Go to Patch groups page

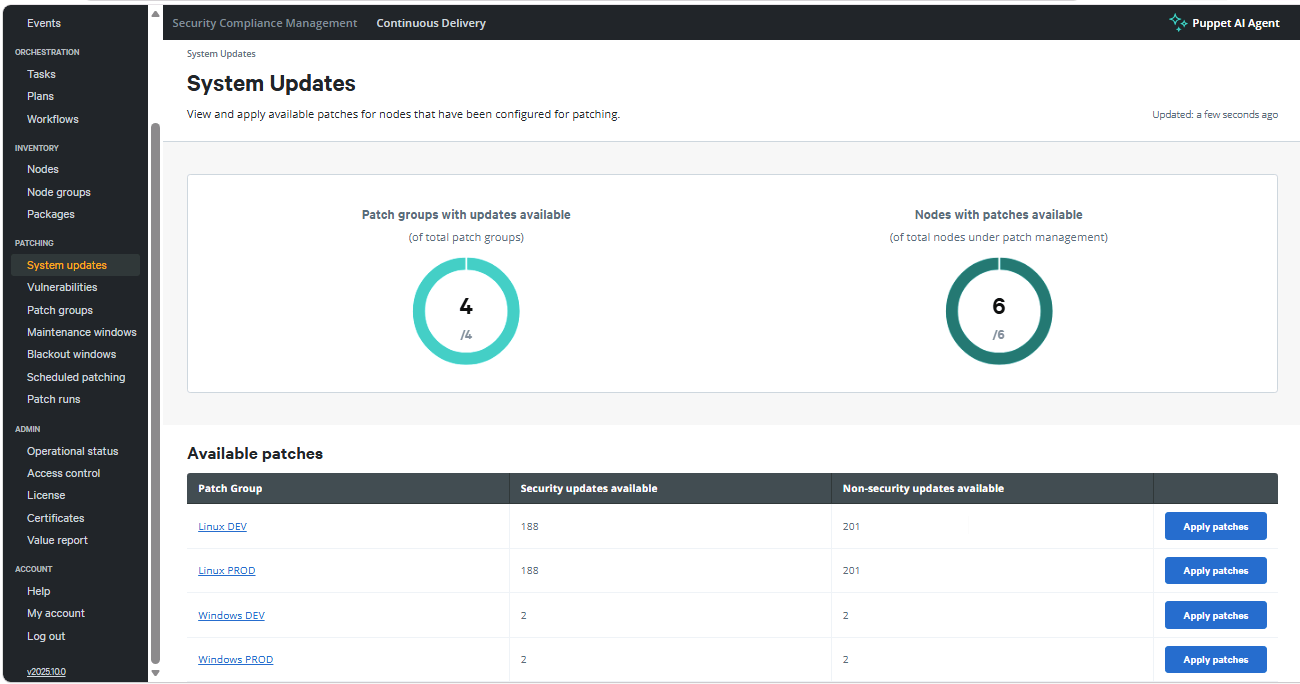click(x=60, y=310)
